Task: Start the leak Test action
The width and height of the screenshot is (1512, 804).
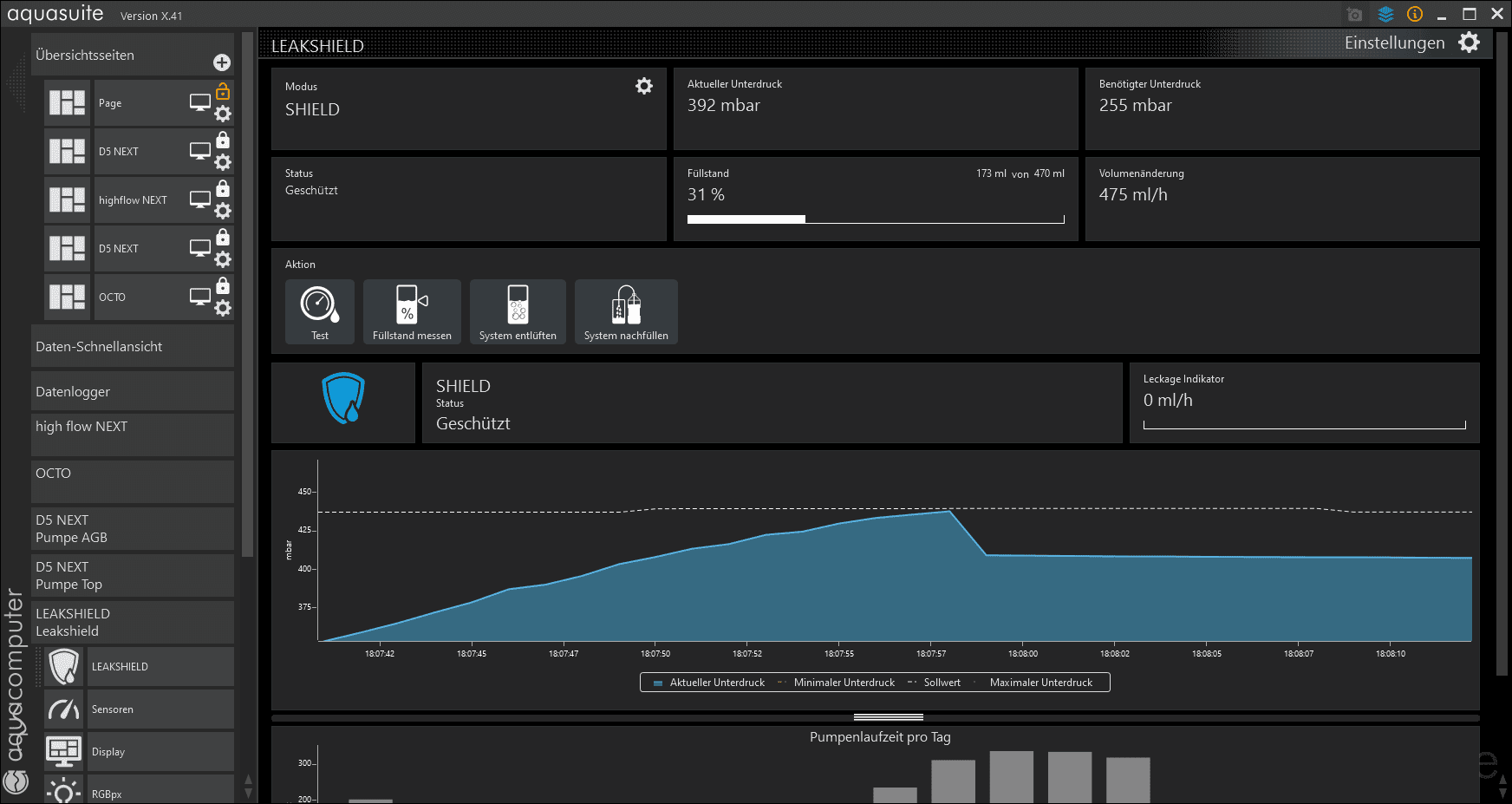Action: (320, 312)
